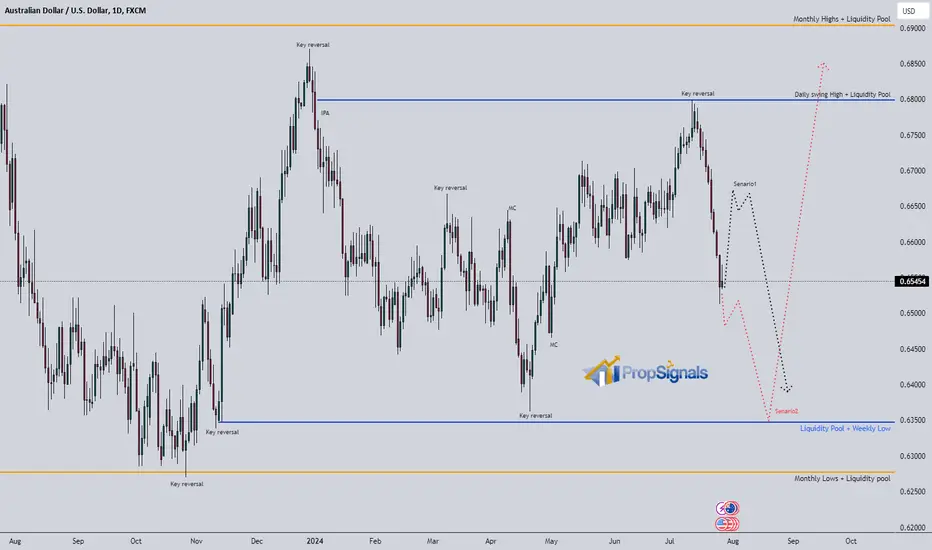Viewport: 932px width, 550px height.
Task: Click the 0.67000 price axis label
Action: [x=912, y=171]
